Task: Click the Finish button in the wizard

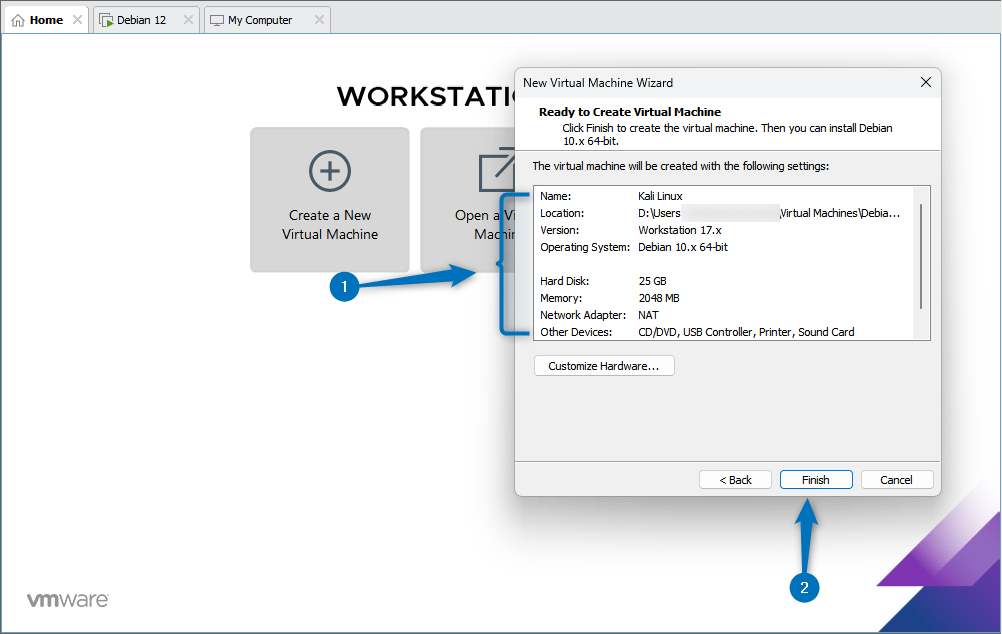Action: click(815, 479)
